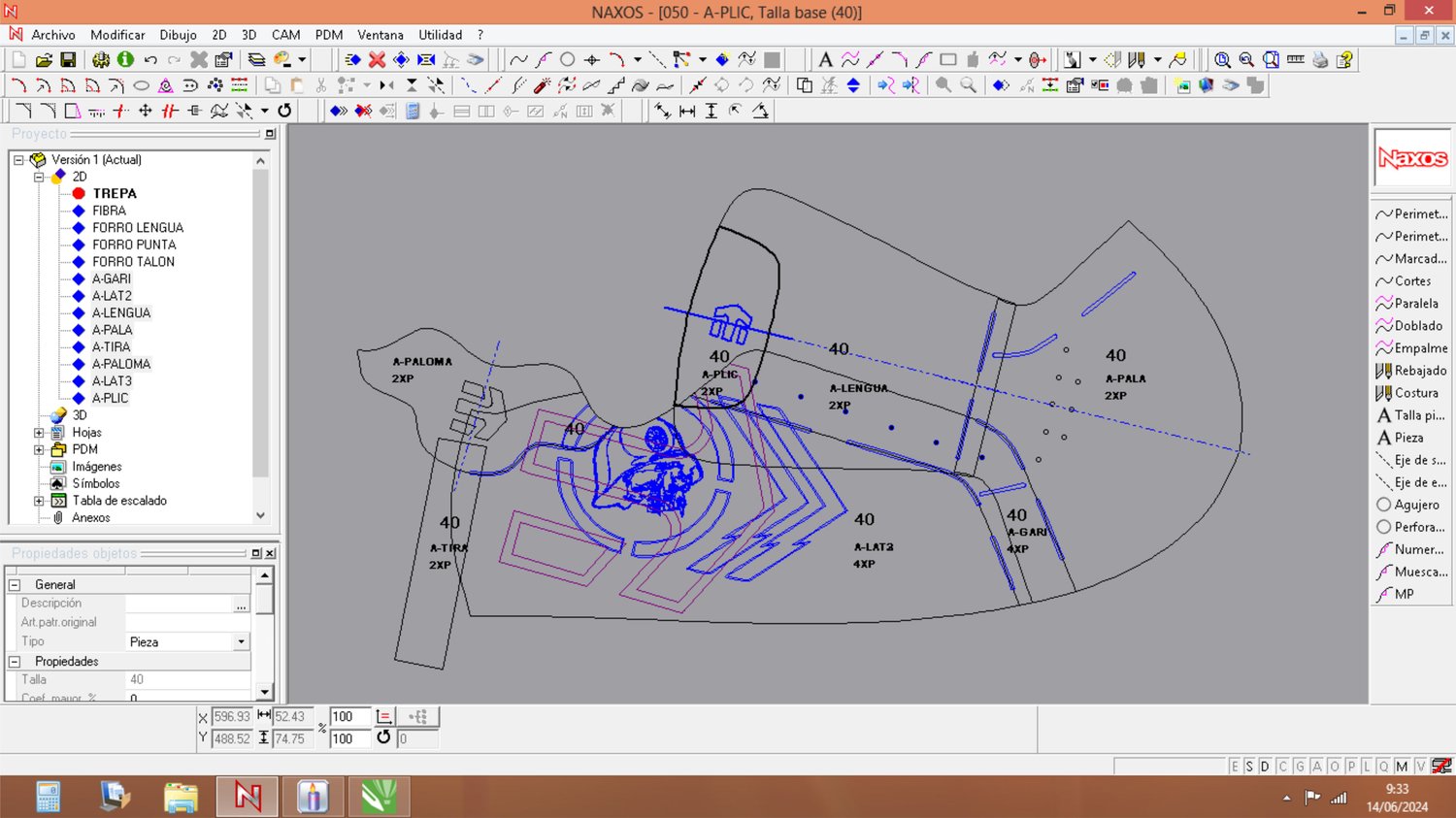1456x818 pixels.
Task: Open the Dibujo menu
Action: click(x=178, y=35)
